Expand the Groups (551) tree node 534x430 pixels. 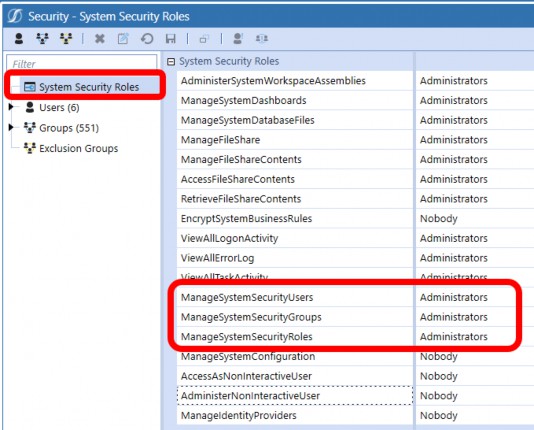coord(11,127)
